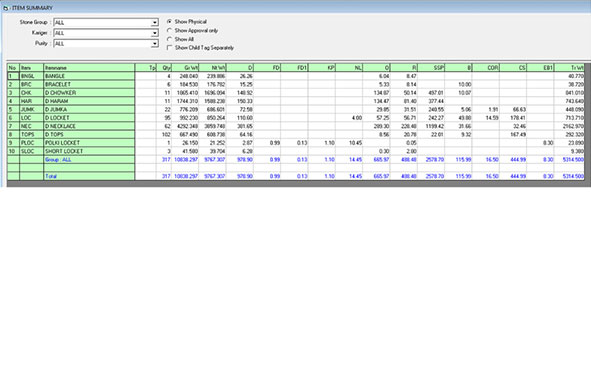Click the SLOC item code cell
591x369 pixels.
(x=32, y=151)
